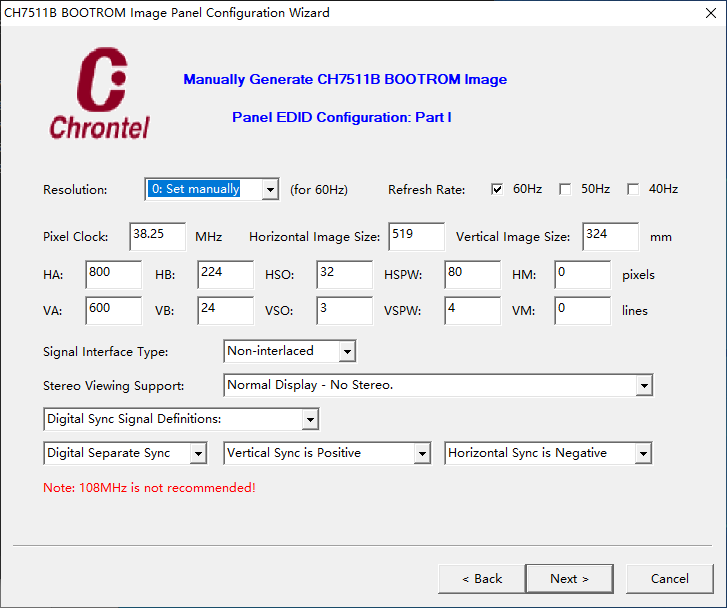Select the VSPW field with 4
Screen dimensions: 727x608
pyautogui.click(x=472, y=311)
